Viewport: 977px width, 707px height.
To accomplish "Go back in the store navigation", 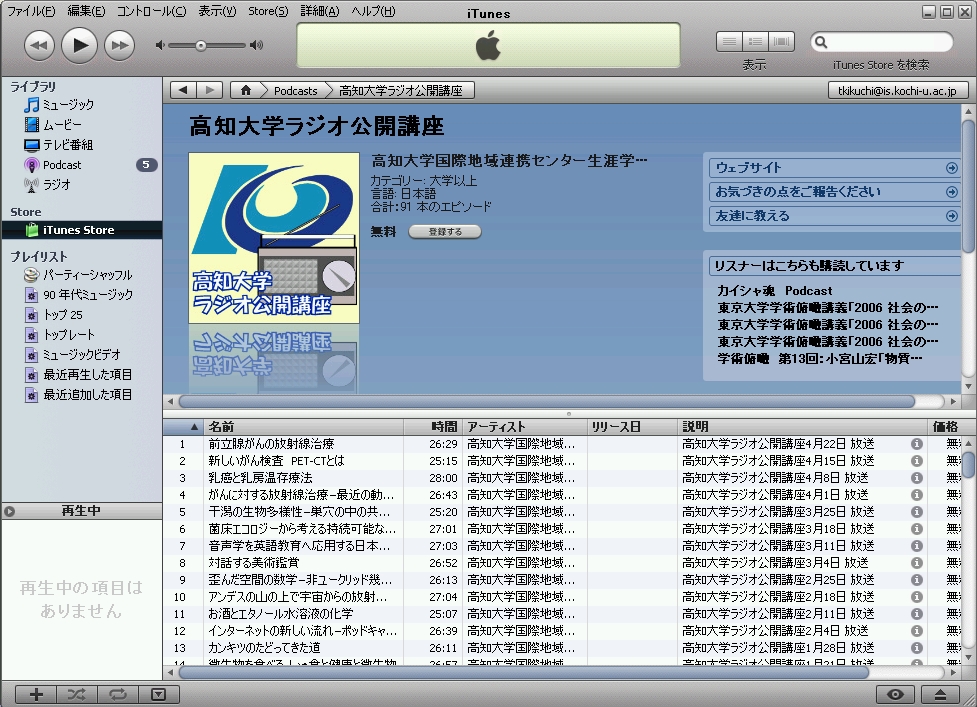I will coord(183,90).
